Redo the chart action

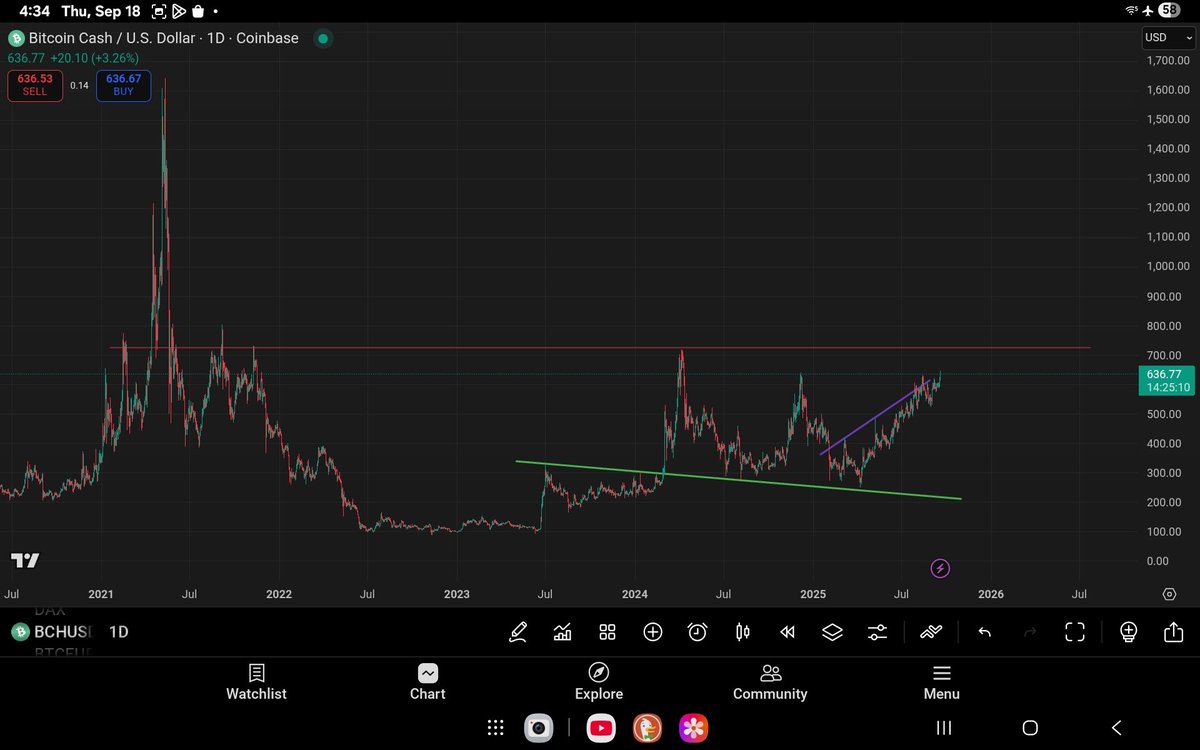point(1030,632)
